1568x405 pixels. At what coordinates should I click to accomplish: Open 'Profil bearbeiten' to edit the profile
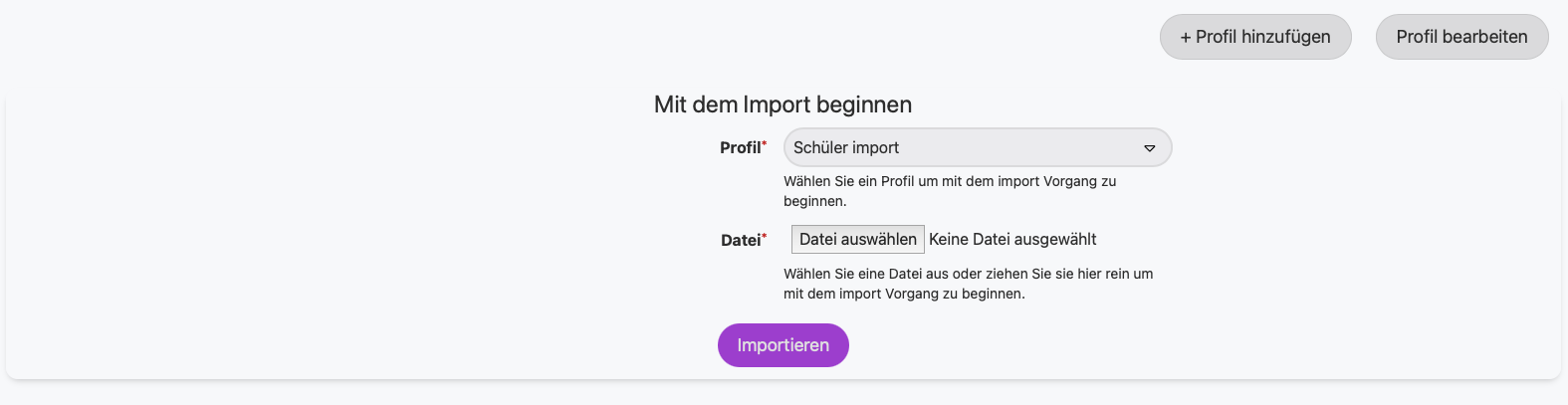1461,37
